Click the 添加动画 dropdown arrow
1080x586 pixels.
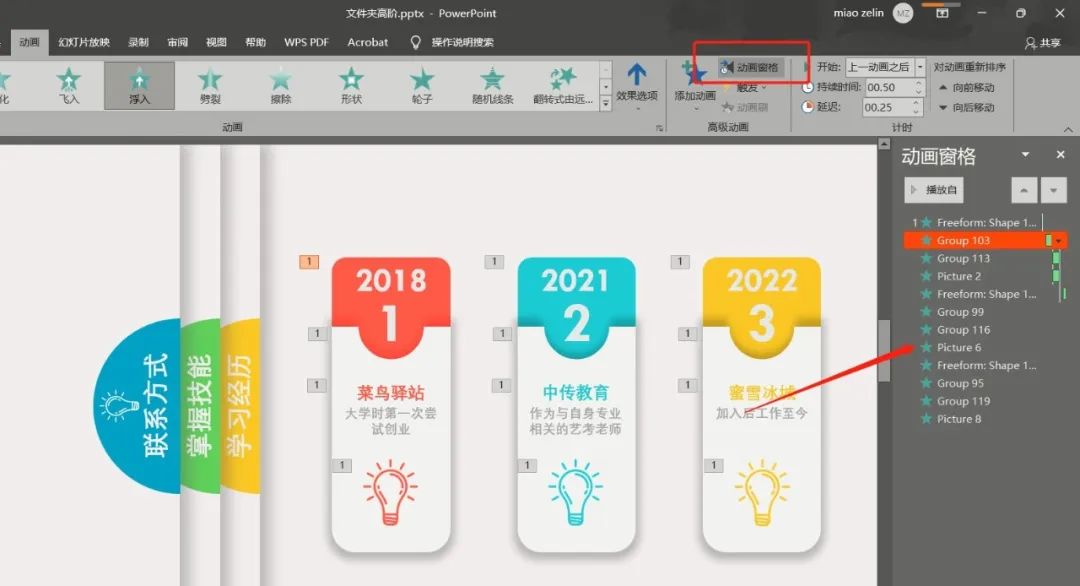pos(695,108)
